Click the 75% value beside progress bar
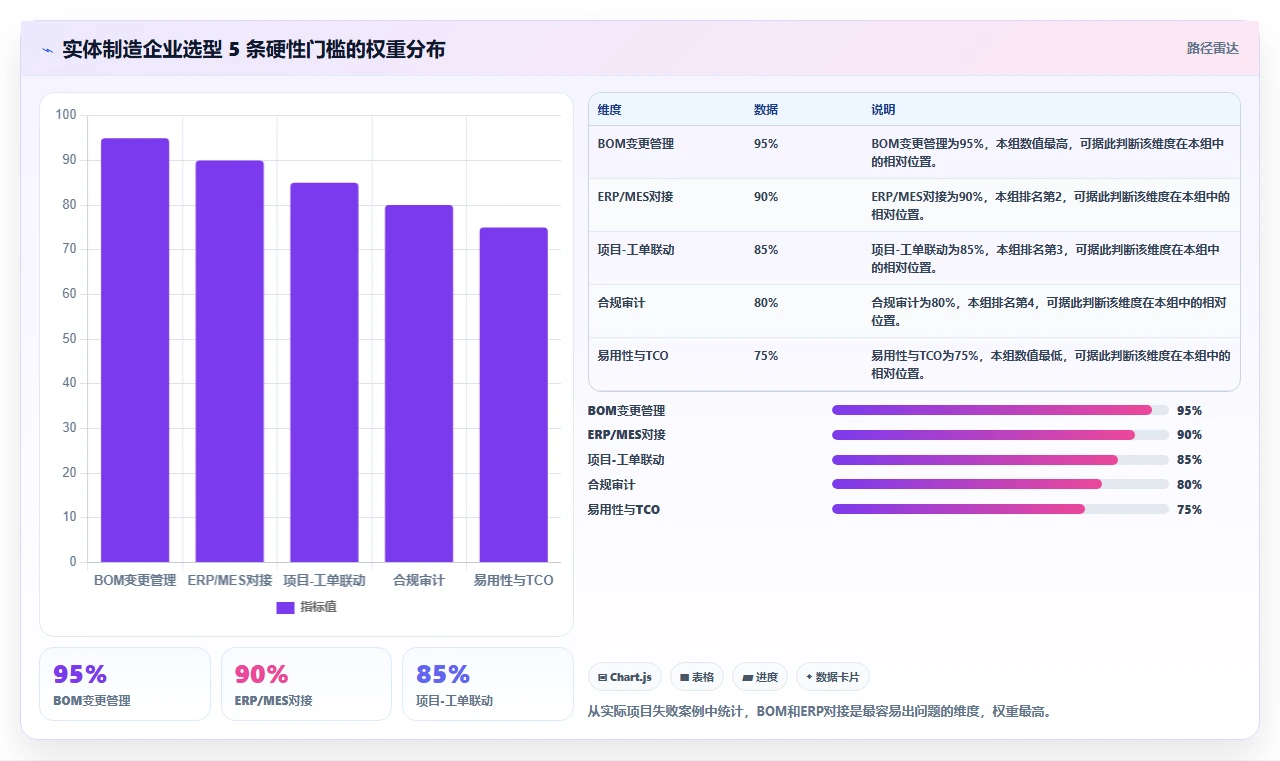This screenshot has height=761, width=1280. point(1189,509)
